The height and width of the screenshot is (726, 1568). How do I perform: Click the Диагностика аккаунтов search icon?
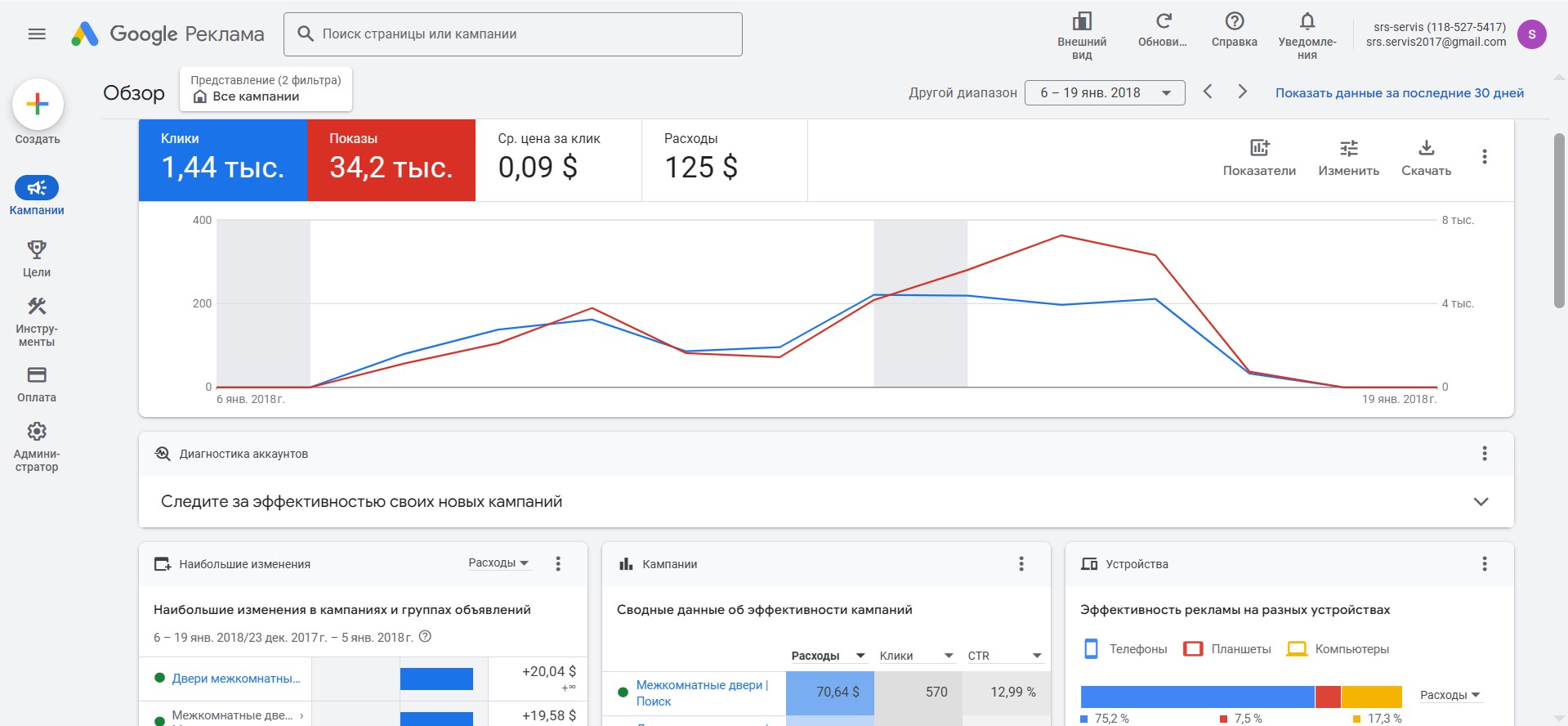coord(163,454)
